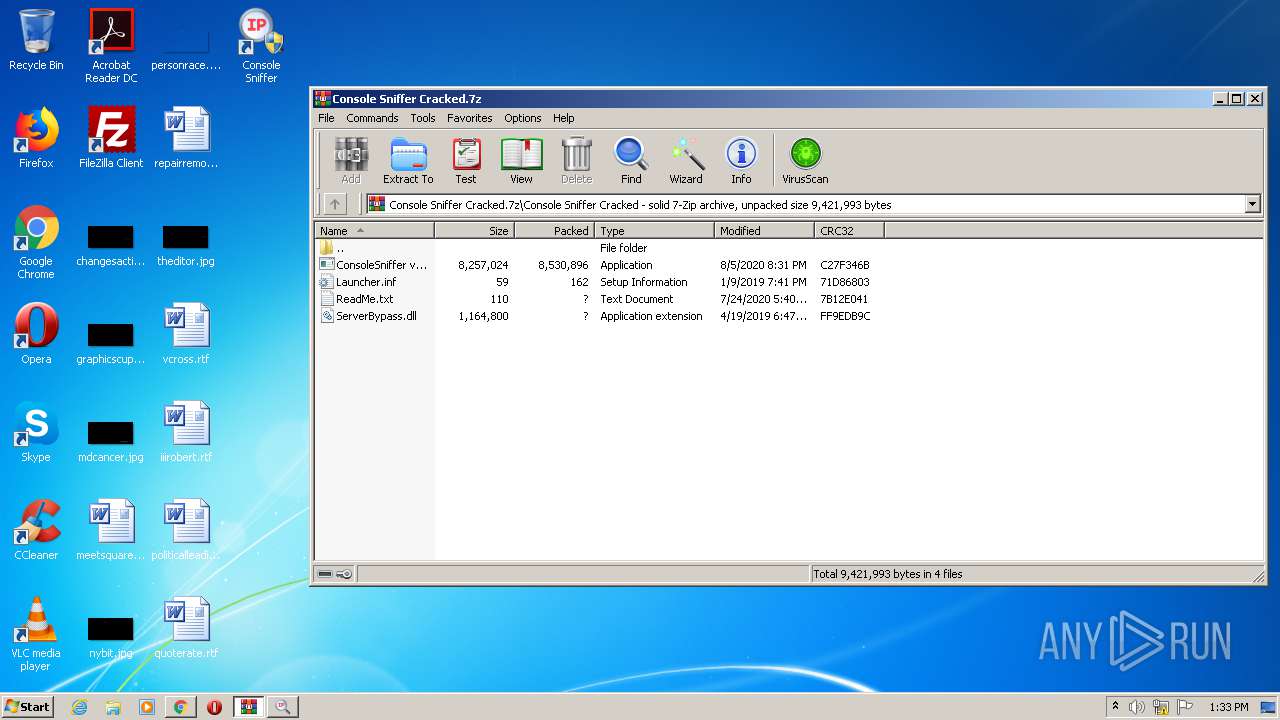
Task: Select the parent folder '..' row
Action: coord(600,248)
